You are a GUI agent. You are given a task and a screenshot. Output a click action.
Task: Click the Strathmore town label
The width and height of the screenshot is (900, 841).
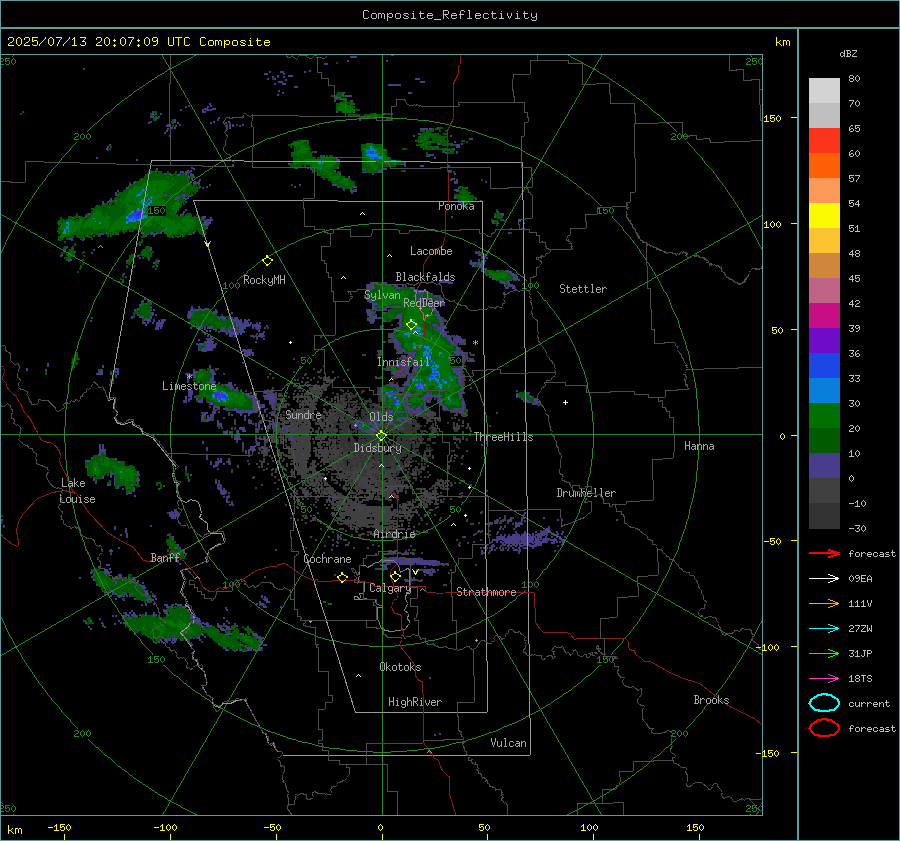486,592
